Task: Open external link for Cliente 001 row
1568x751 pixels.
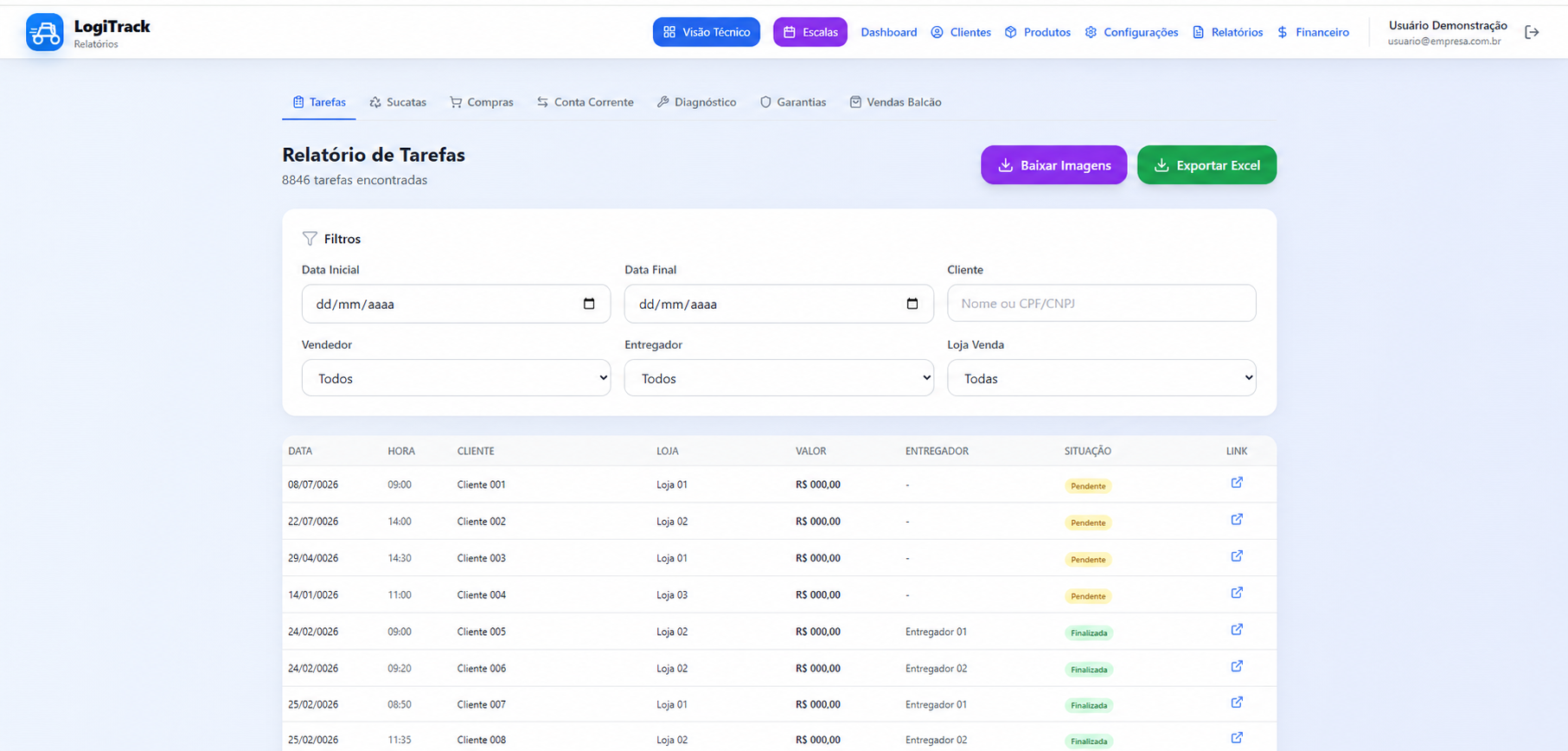Action: (1237, 483)
